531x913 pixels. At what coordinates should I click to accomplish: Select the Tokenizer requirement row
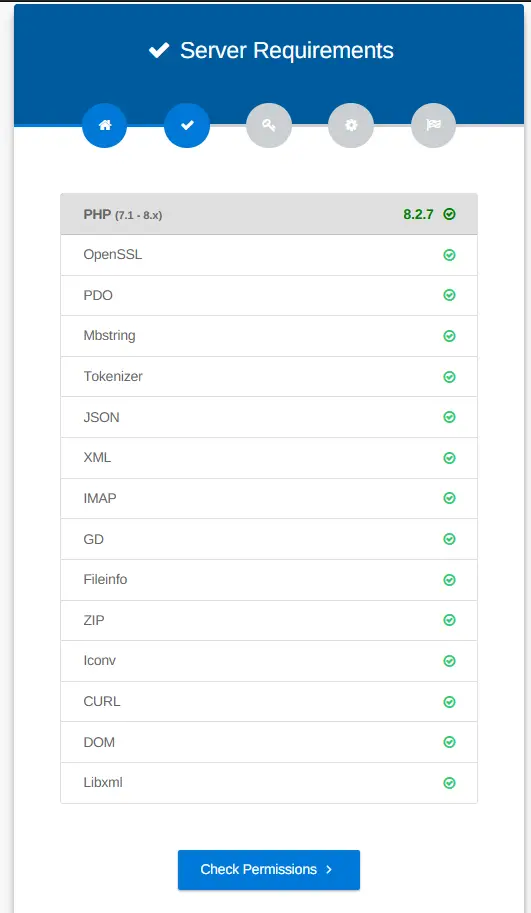click(x=269, y=377)
